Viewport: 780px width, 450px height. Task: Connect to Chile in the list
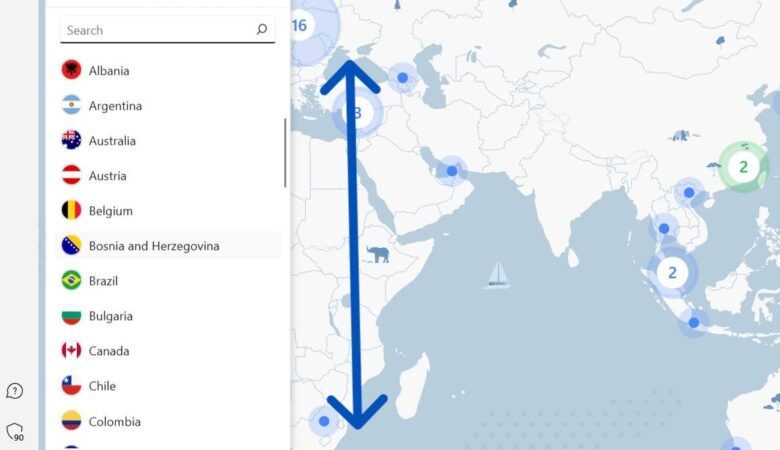[x=168, y=386]
